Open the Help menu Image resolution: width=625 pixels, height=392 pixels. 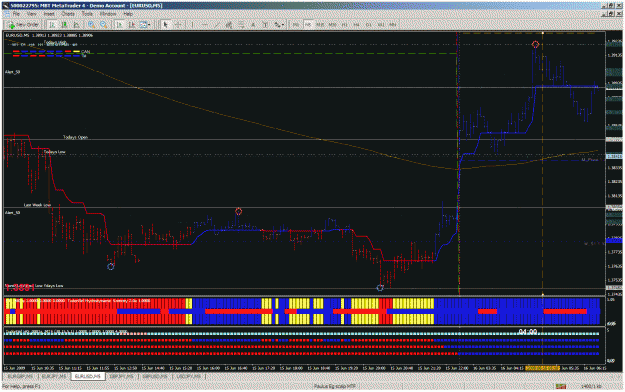[x=128, y=14]
